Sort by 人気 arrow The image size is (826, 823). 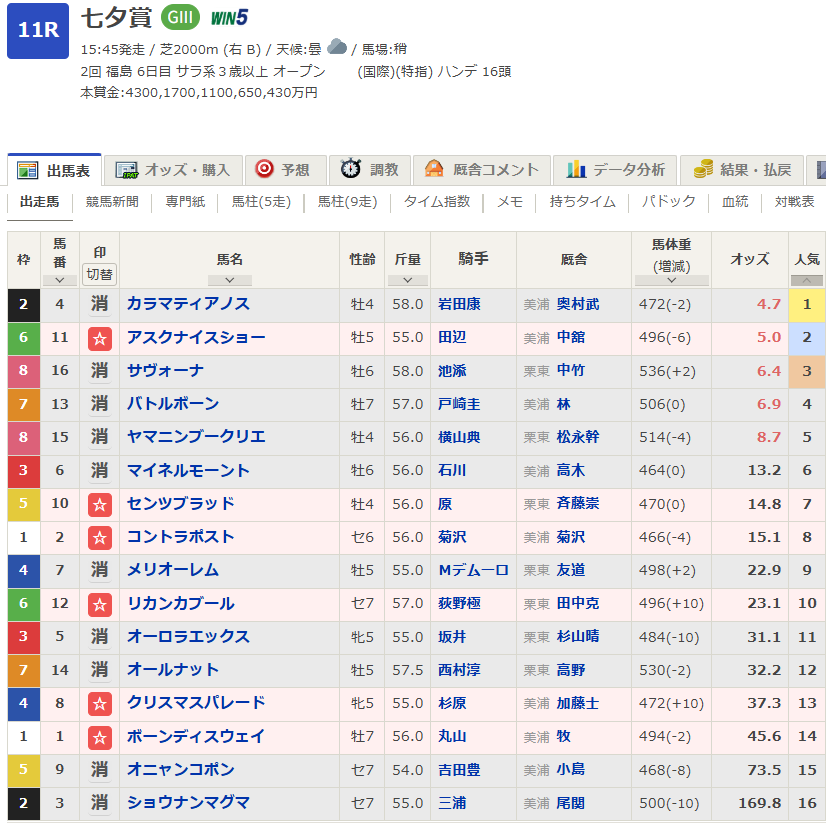(x=807, y=280)
